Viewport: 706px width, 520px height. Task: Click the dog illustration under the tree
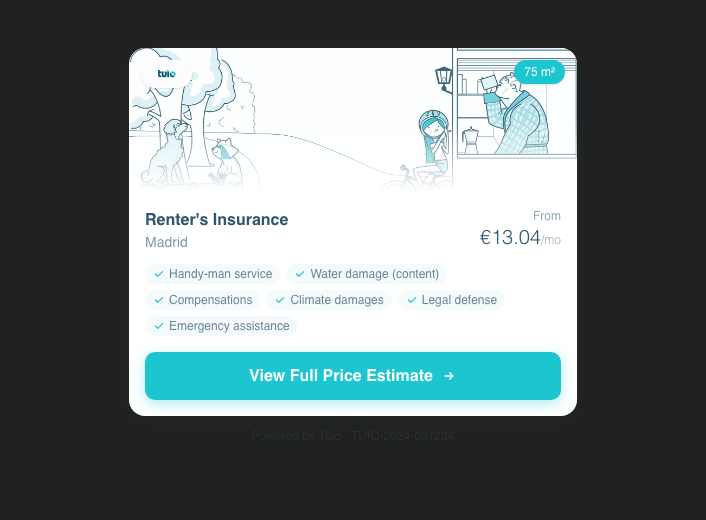[x=166, y=152]
